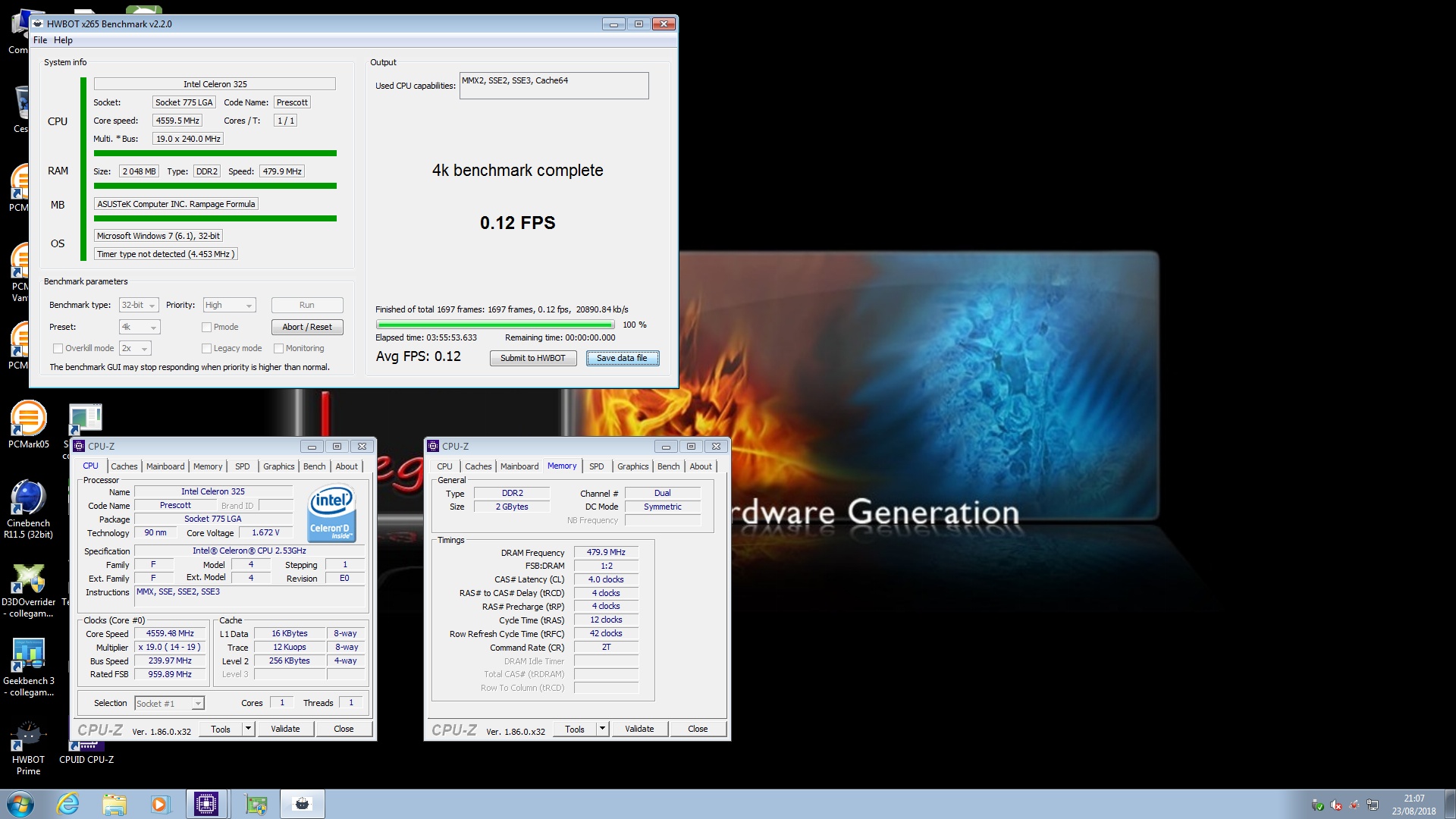Click the ASUSTeK Rampage Formula motherboard field

point(176,204)
